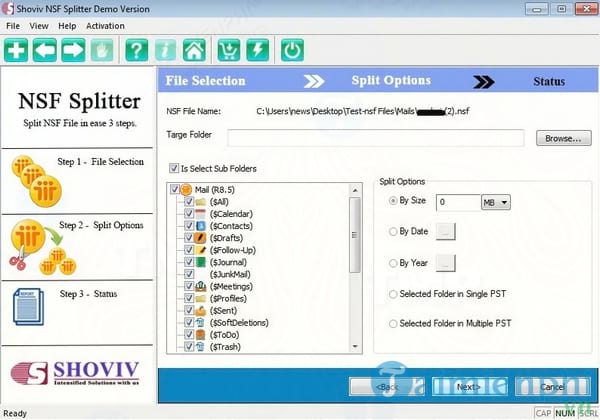600x420 pixels.
Task: Click the ($ToDo) folder icon
Action: [x=201, y=335]
